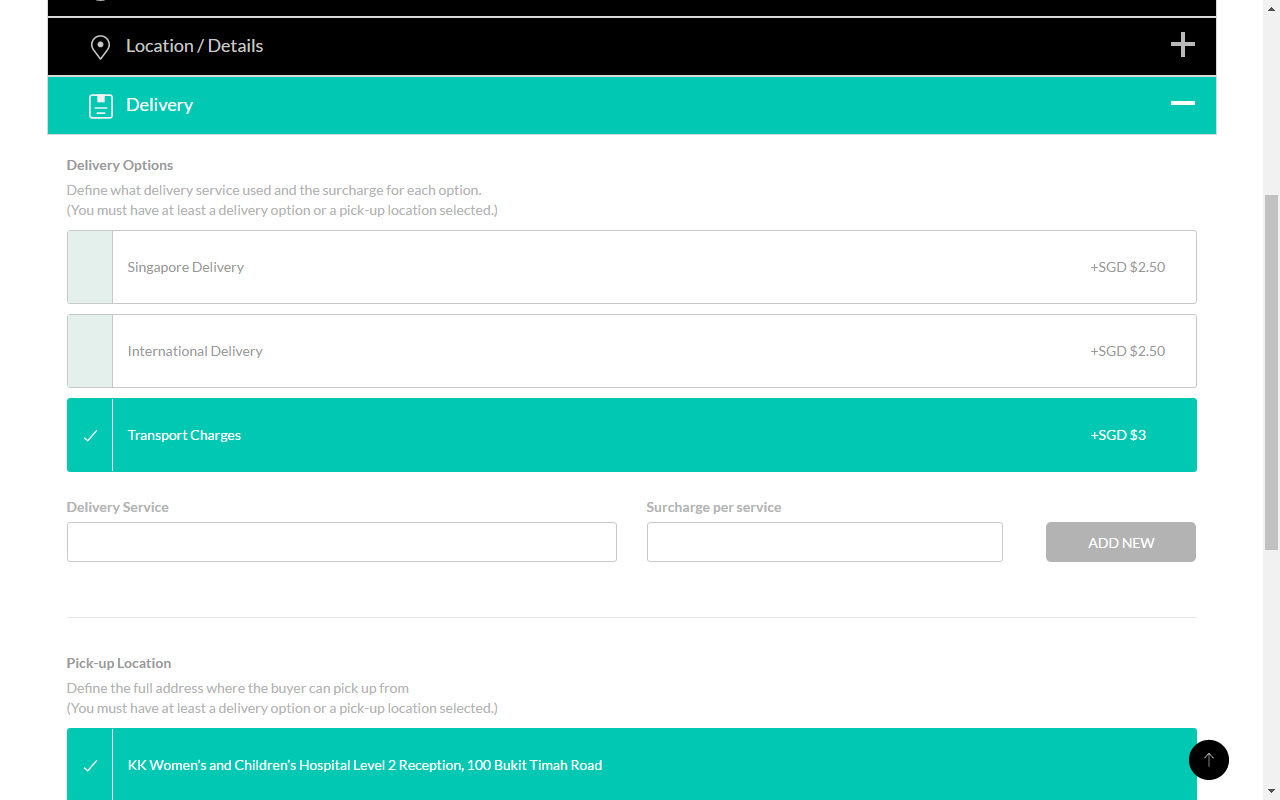This screenshot has height=800, width=1280.
Task: Click Singapore Delivery +SGD $2.50 price
Action: [x=1128, y=267]
